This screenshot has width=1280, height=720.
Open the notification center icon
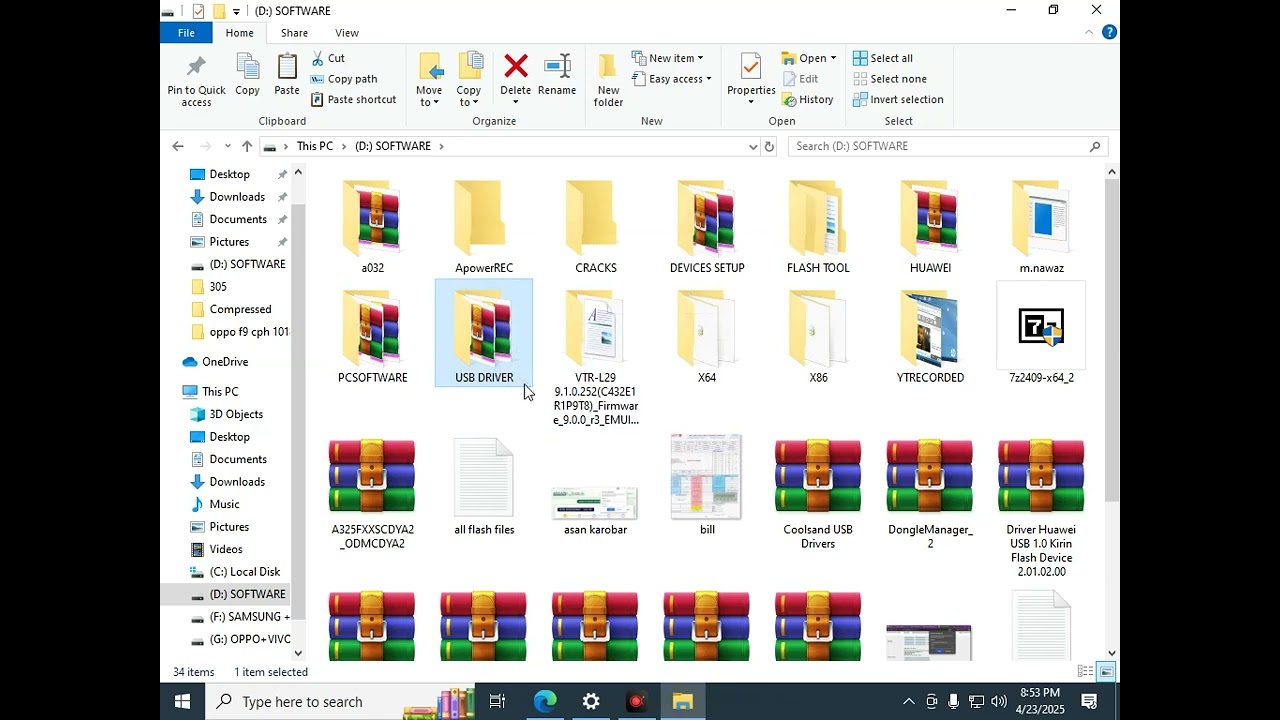tap(1090, 702)
